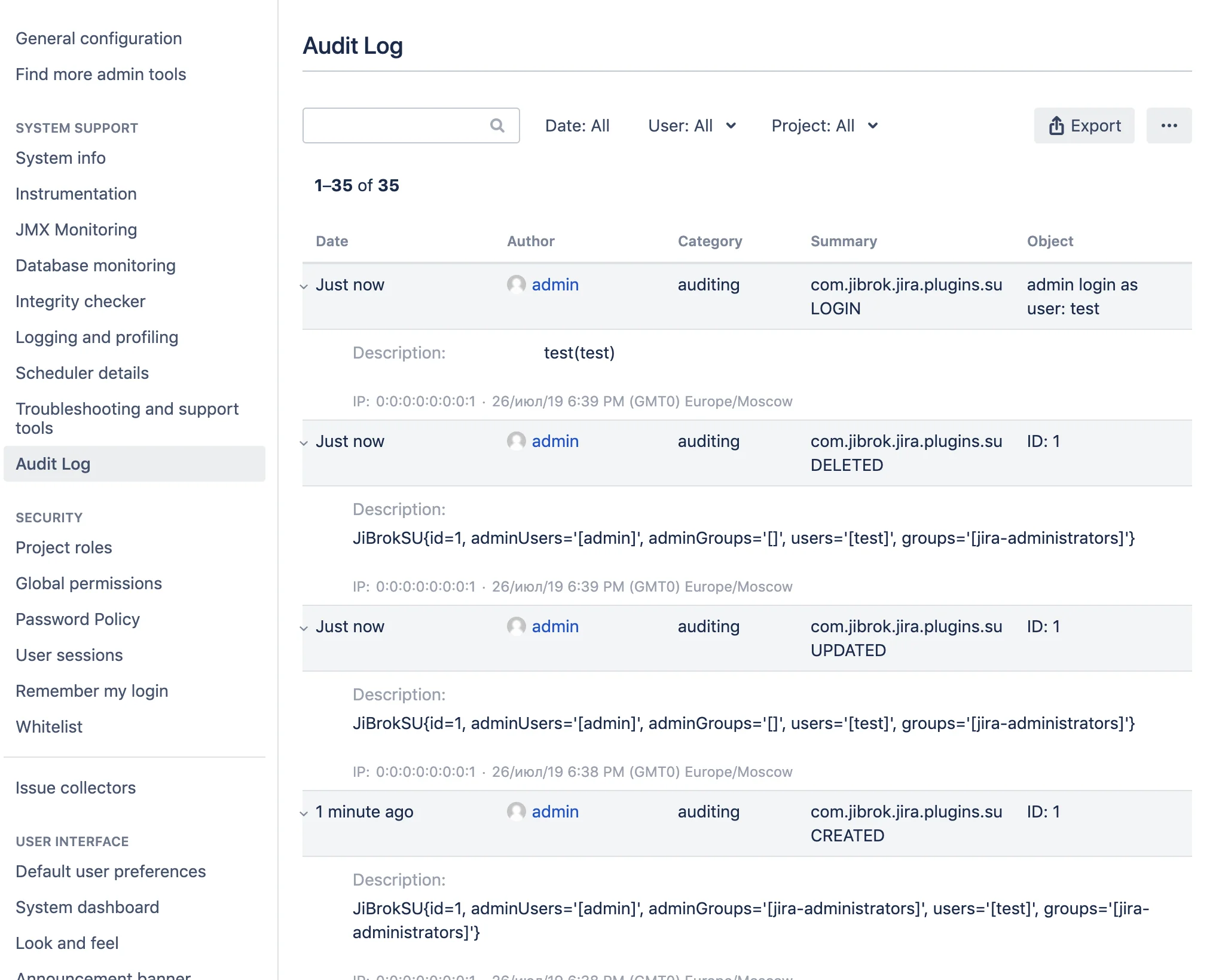Collapse the LOGIN audit entry chevron
Viewport: 1216px width, 980px height.
click(304, 286)
